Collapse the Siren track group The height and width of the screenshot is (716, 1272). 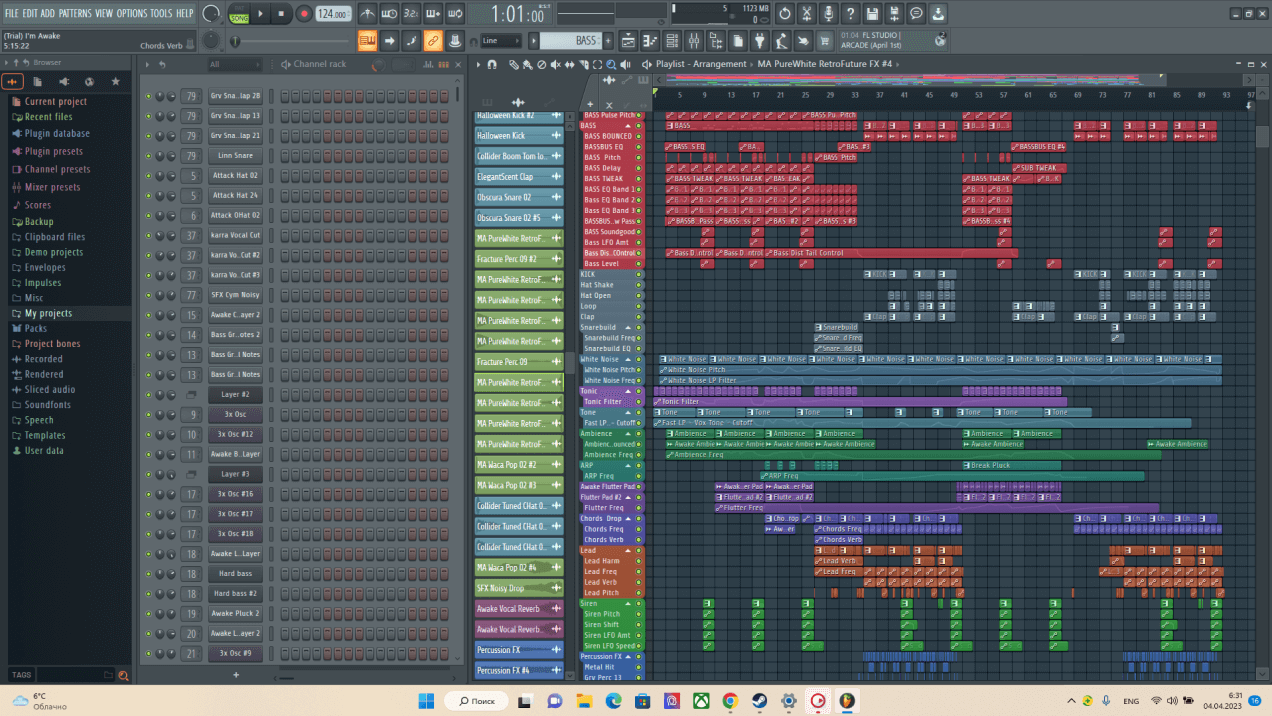coord(628,604)
